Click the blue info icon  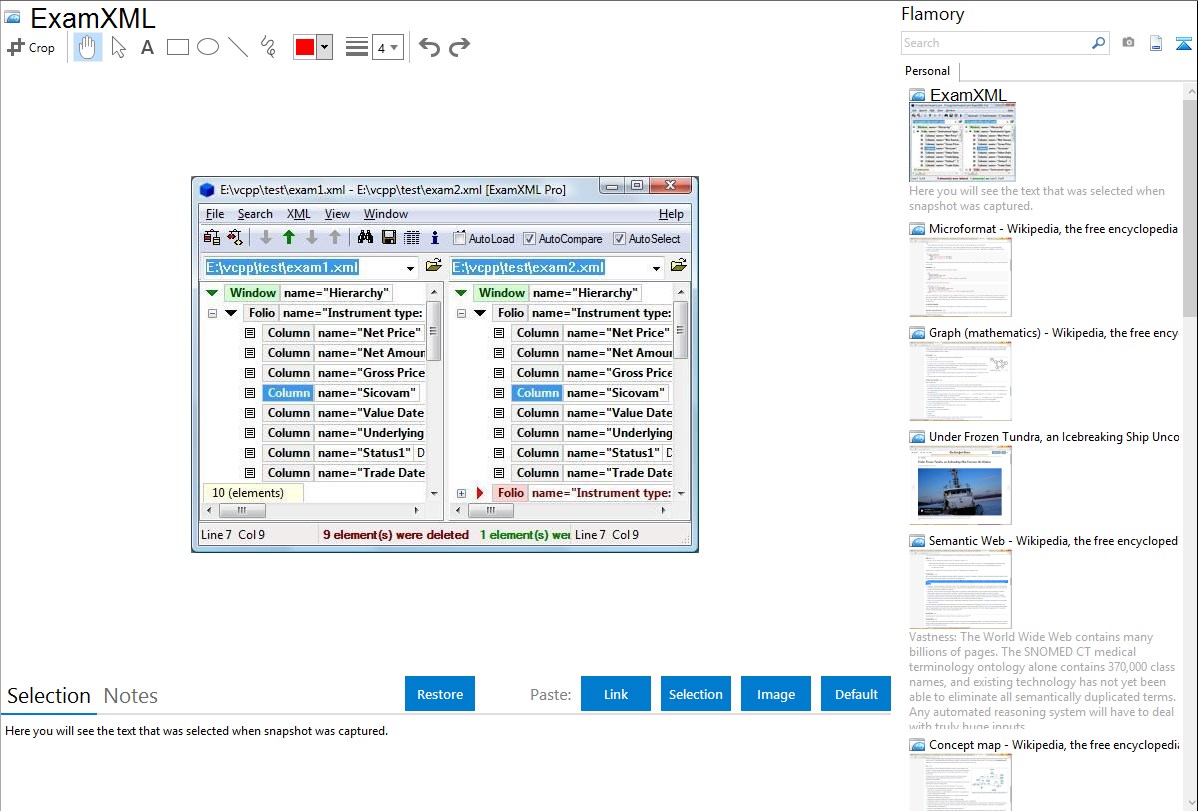coord(435,238)
